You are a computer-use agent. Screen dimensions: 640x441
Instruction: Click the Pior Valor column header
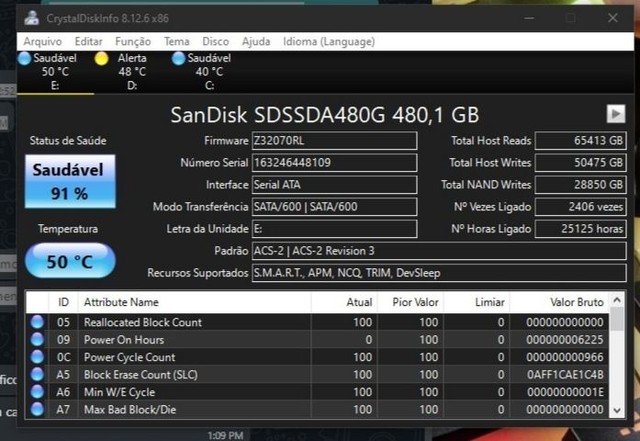pyautogui.click(x=411, y=302)
